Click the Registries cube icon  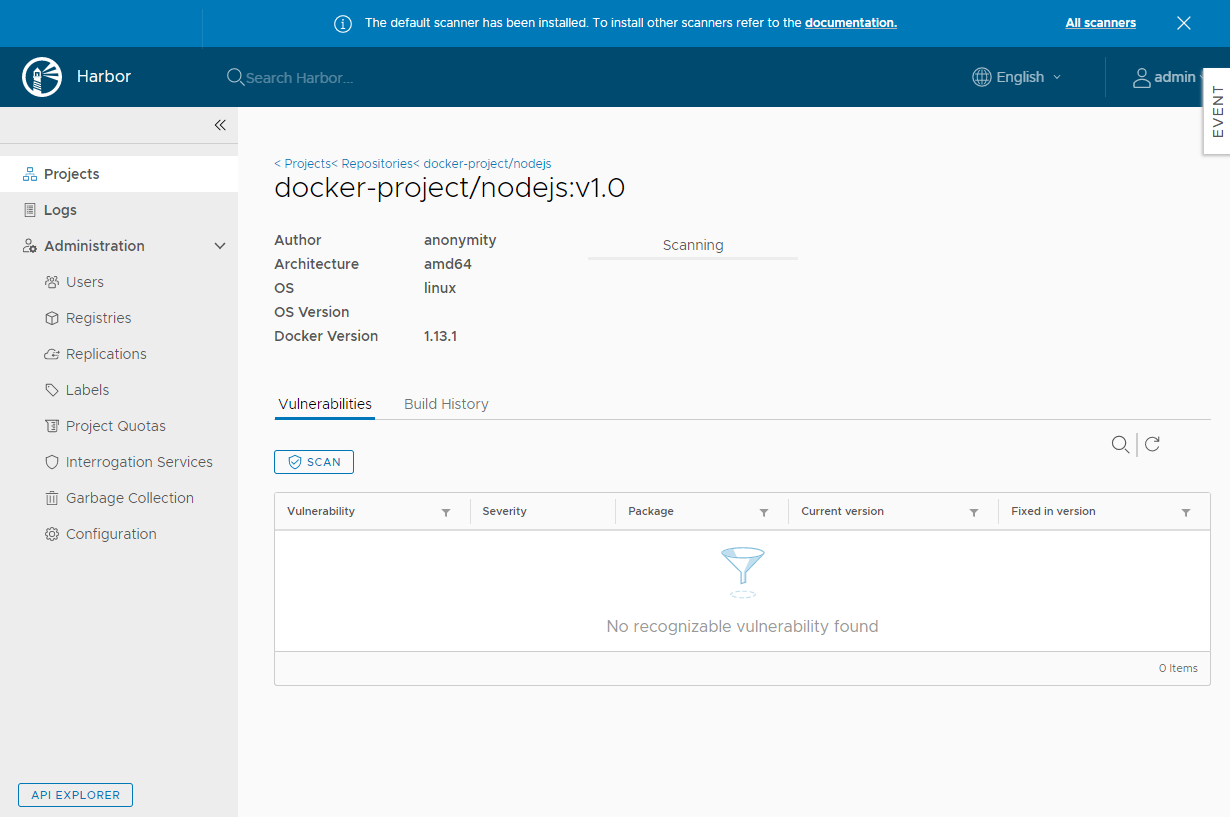click(x=52, y=318)
